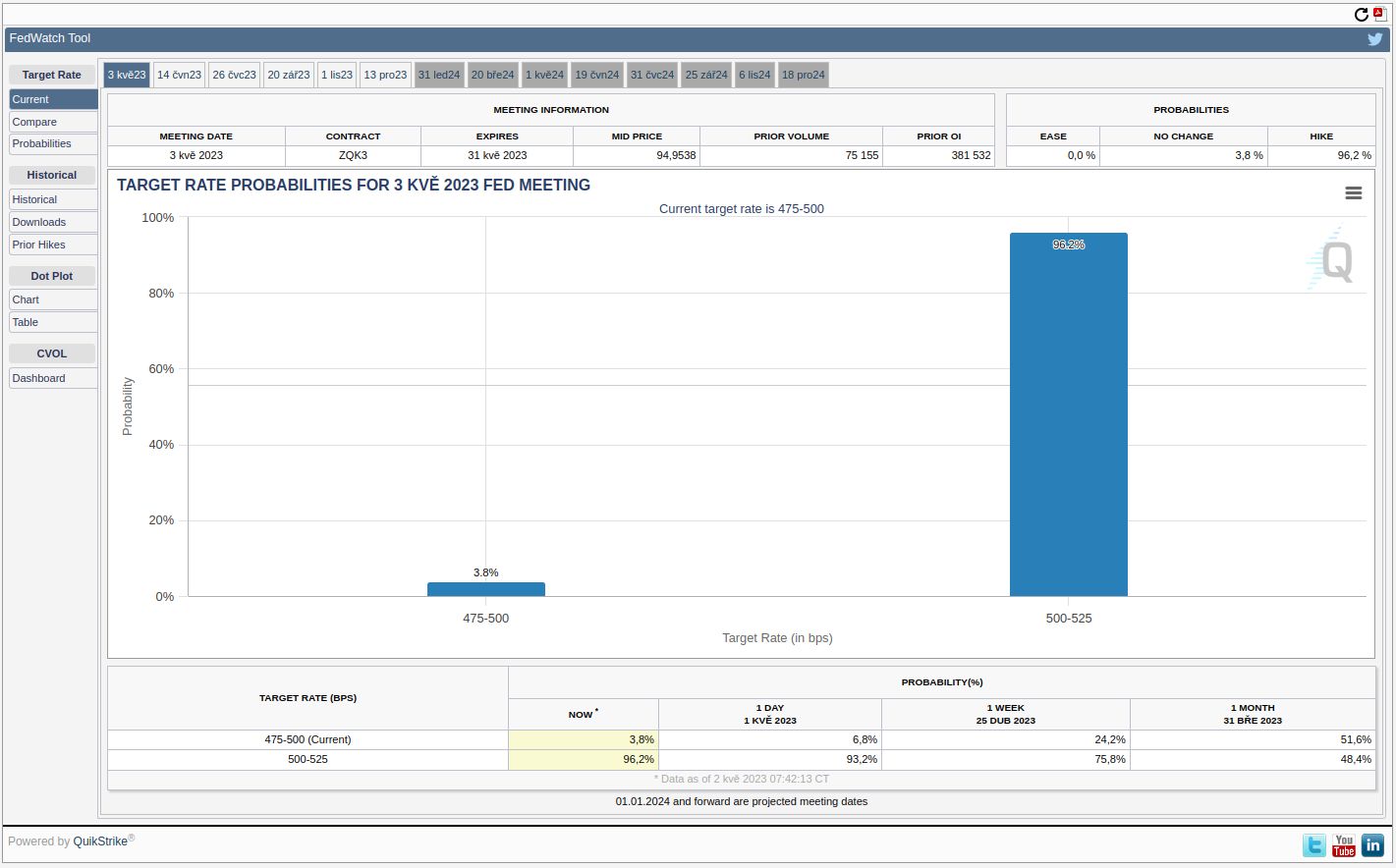Image resolution: width=1396 pixels, height=868 pixels.
Task: Switch to the 1 kvě24 tab
Action: coord(544,75)
